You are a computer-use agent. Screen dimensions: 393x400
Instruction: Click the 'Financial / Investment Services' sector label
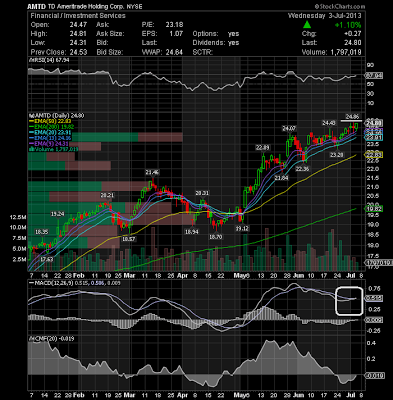click(x=78, y=16)
